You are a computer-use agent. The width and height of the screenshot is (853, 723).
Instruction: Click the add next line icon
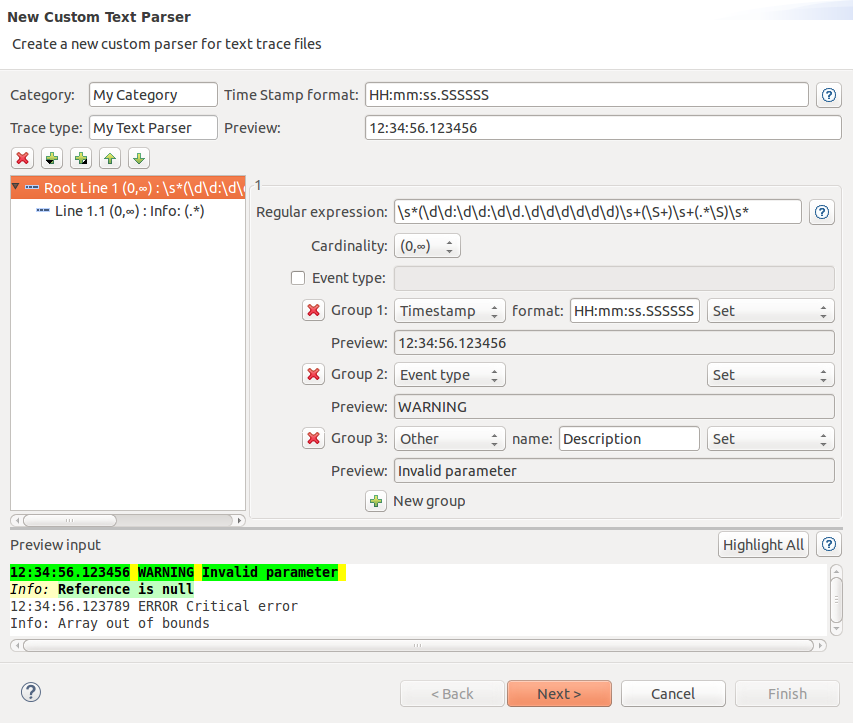click(52, 158)
